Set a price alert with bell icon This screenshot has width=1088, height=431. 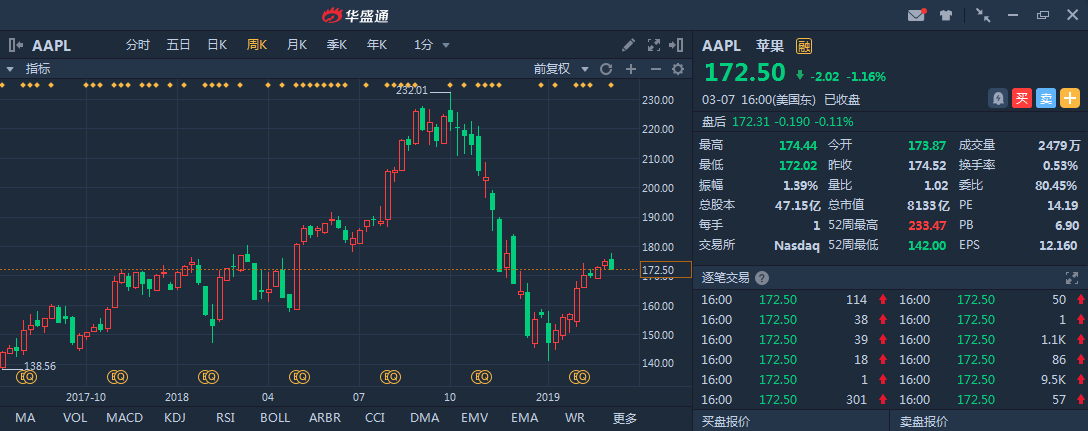pyautogui.click(x=997, y=98)
